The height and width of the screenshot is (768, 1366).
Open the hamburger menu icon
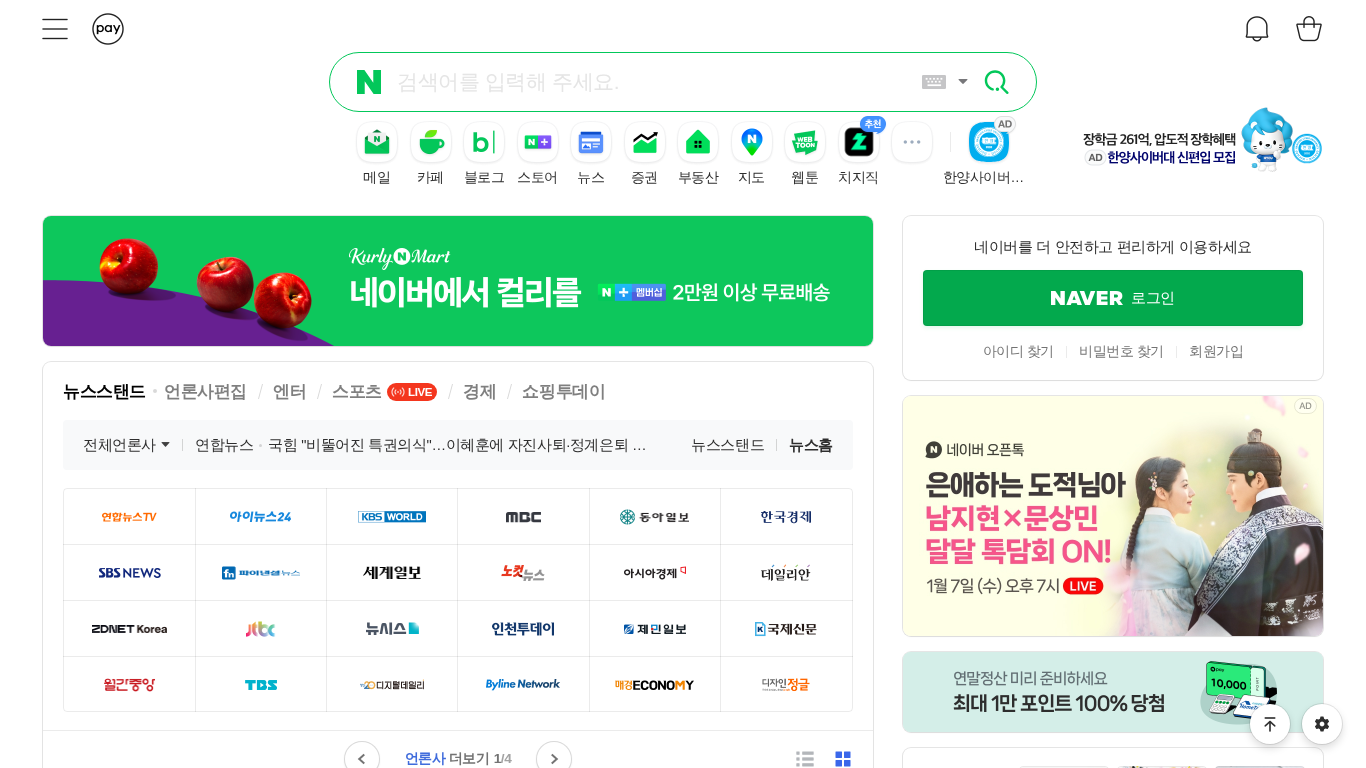[55, 28]
